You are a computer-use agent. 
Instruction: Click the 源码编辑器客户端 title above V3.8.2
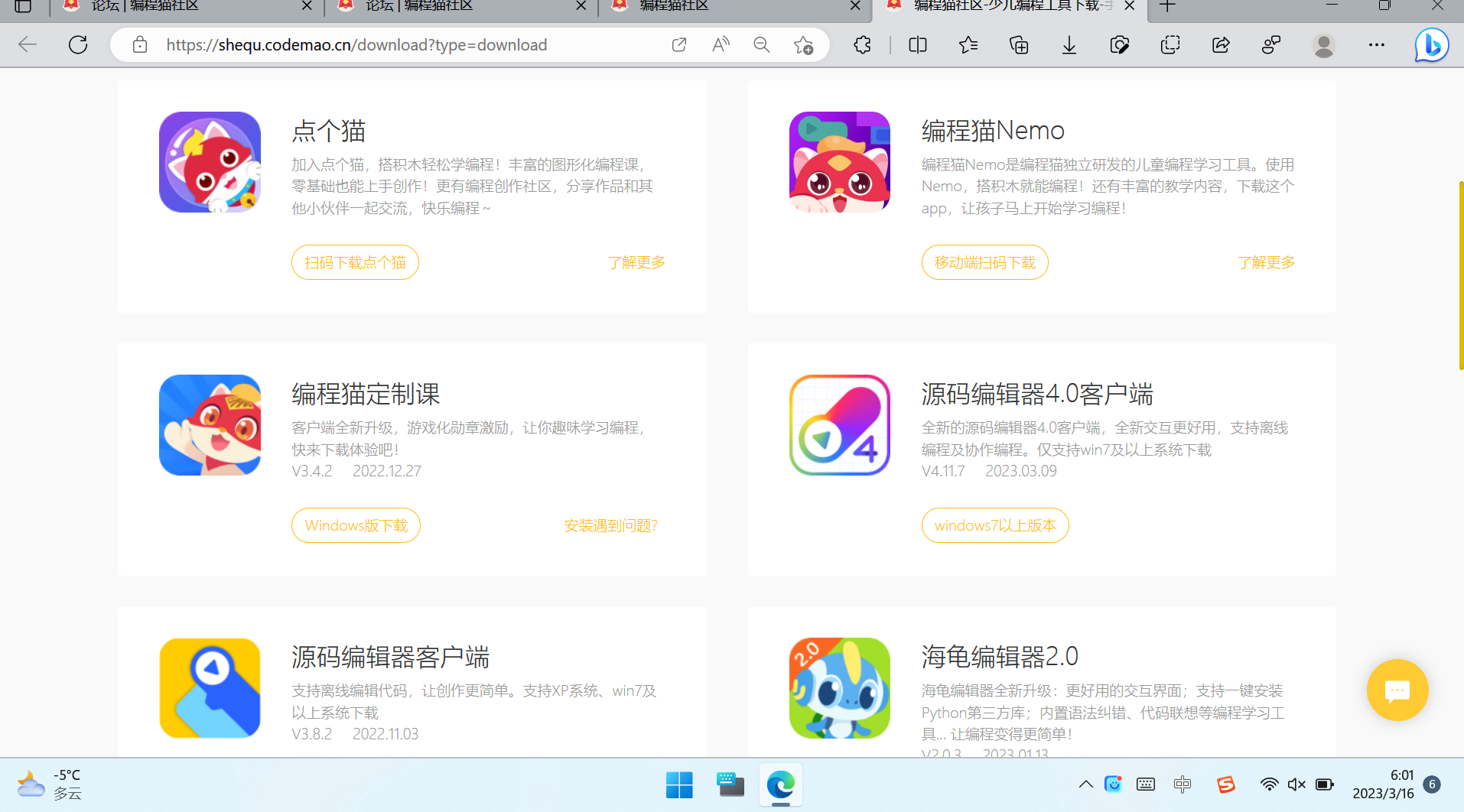[390, 657]
